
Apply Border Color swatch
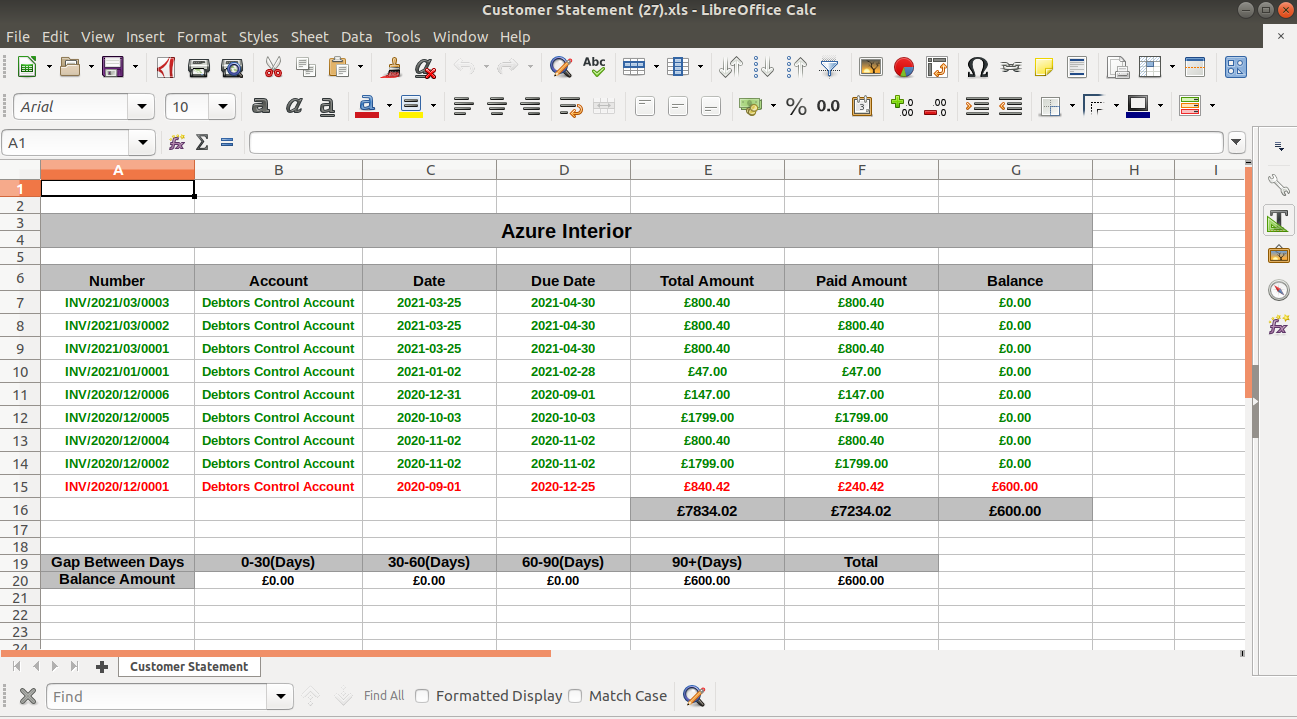(1138, 106)
